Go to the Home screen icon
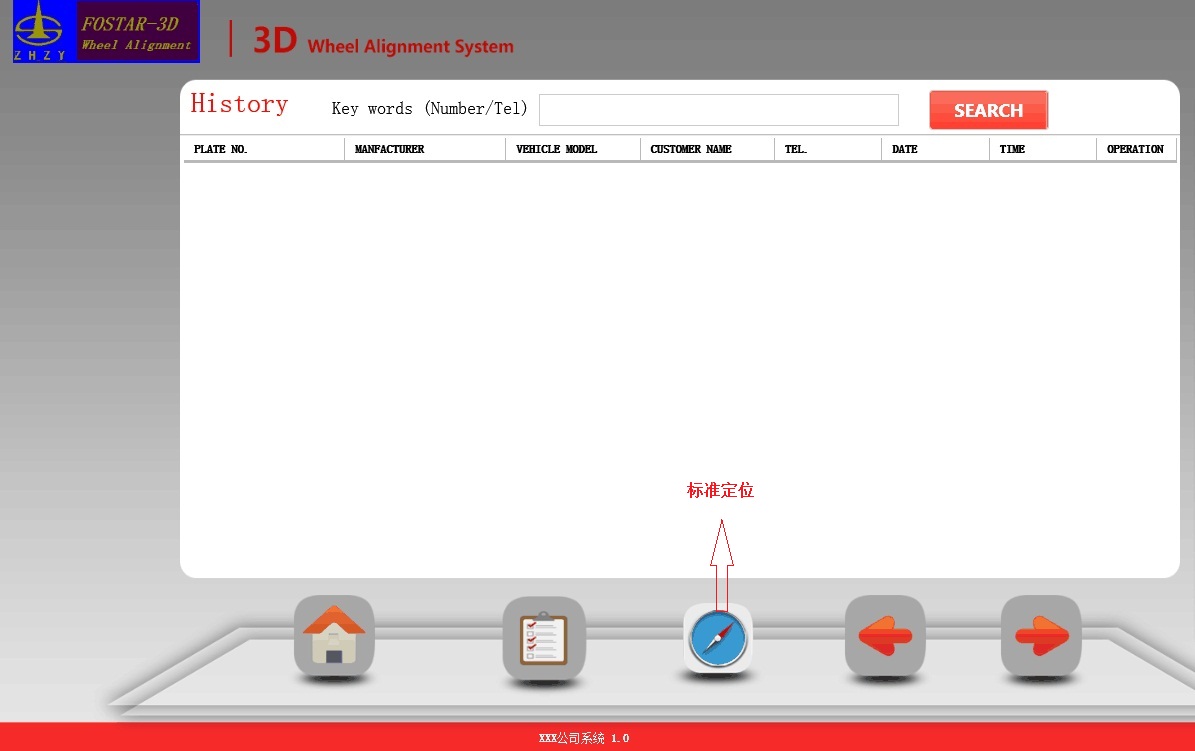 (x=334, y=635)
